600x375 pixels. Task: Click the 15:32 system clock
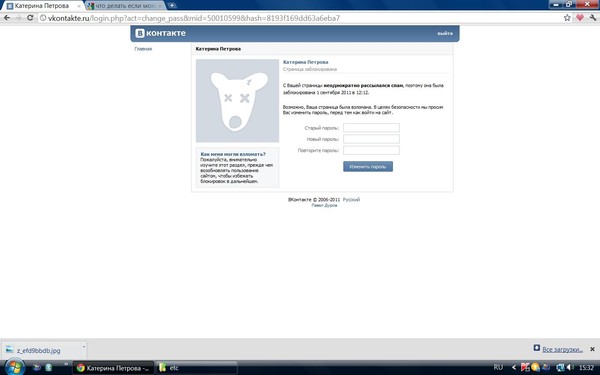click(587, 368)
